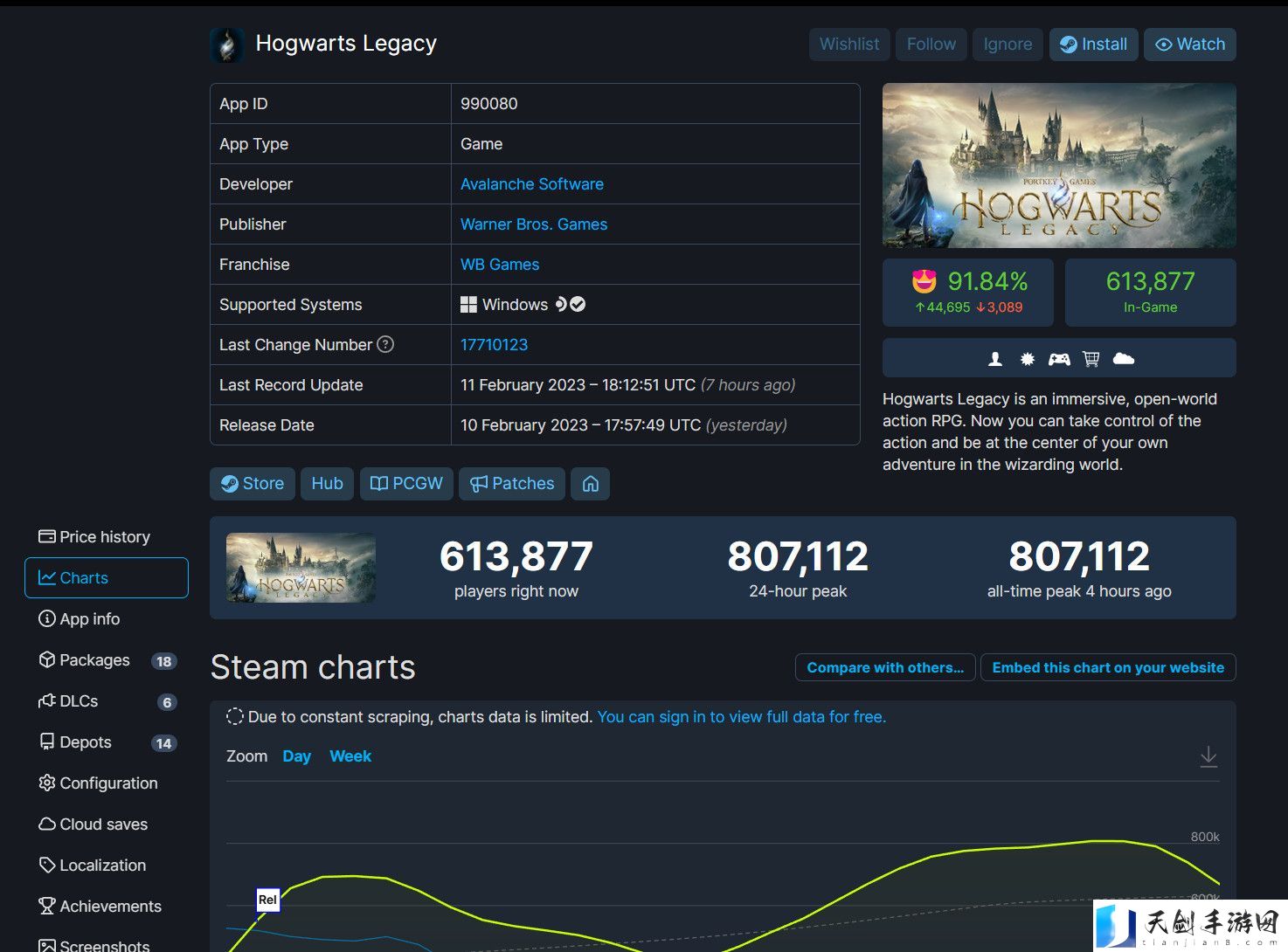This screenshot has width=1288, height=952.
Task: Set chart zoom to Week
Action: click(x=350, y=756)
